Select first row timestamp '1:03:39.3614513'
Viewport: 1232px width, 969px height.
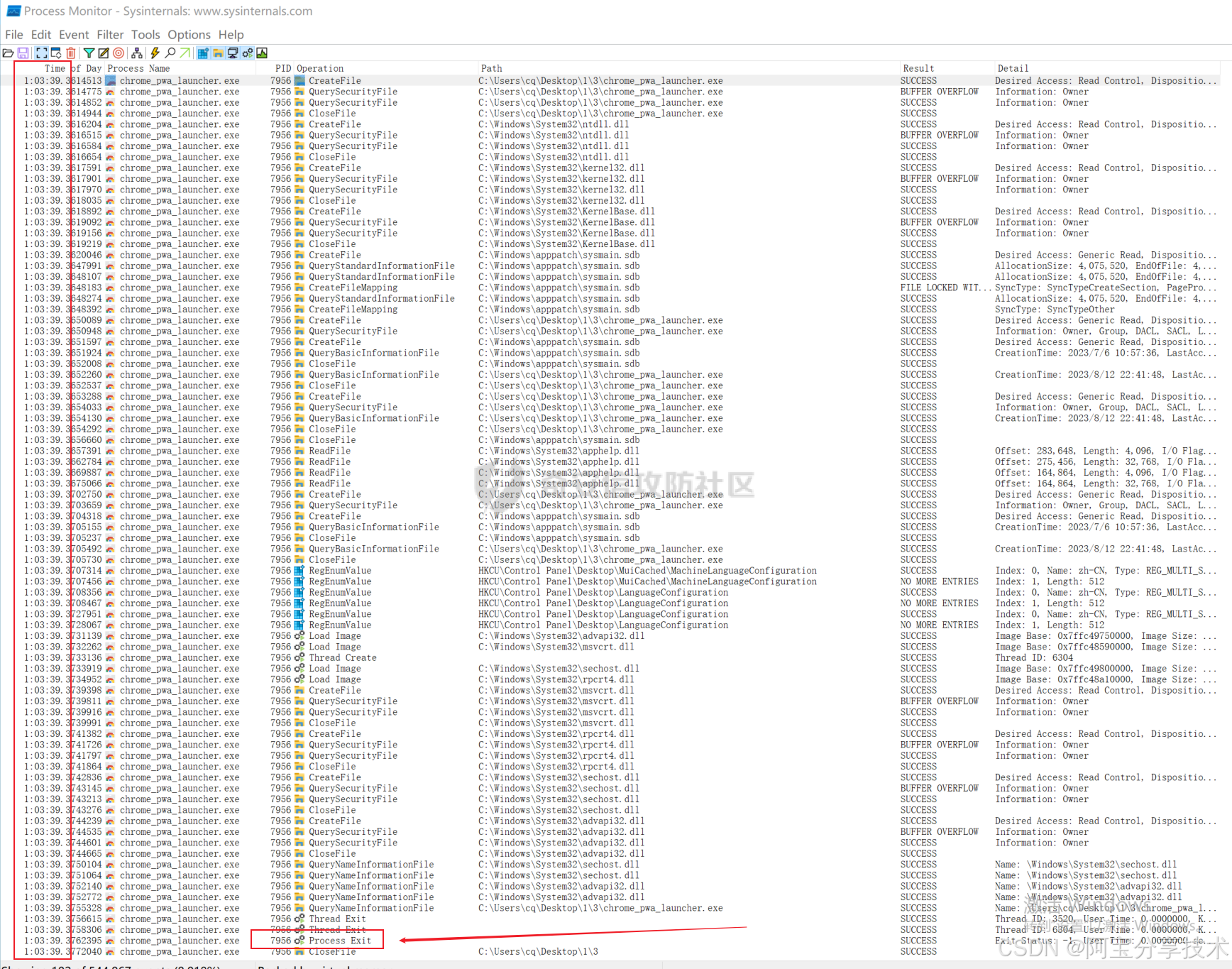pyautogui.click(x=62, y=81)
